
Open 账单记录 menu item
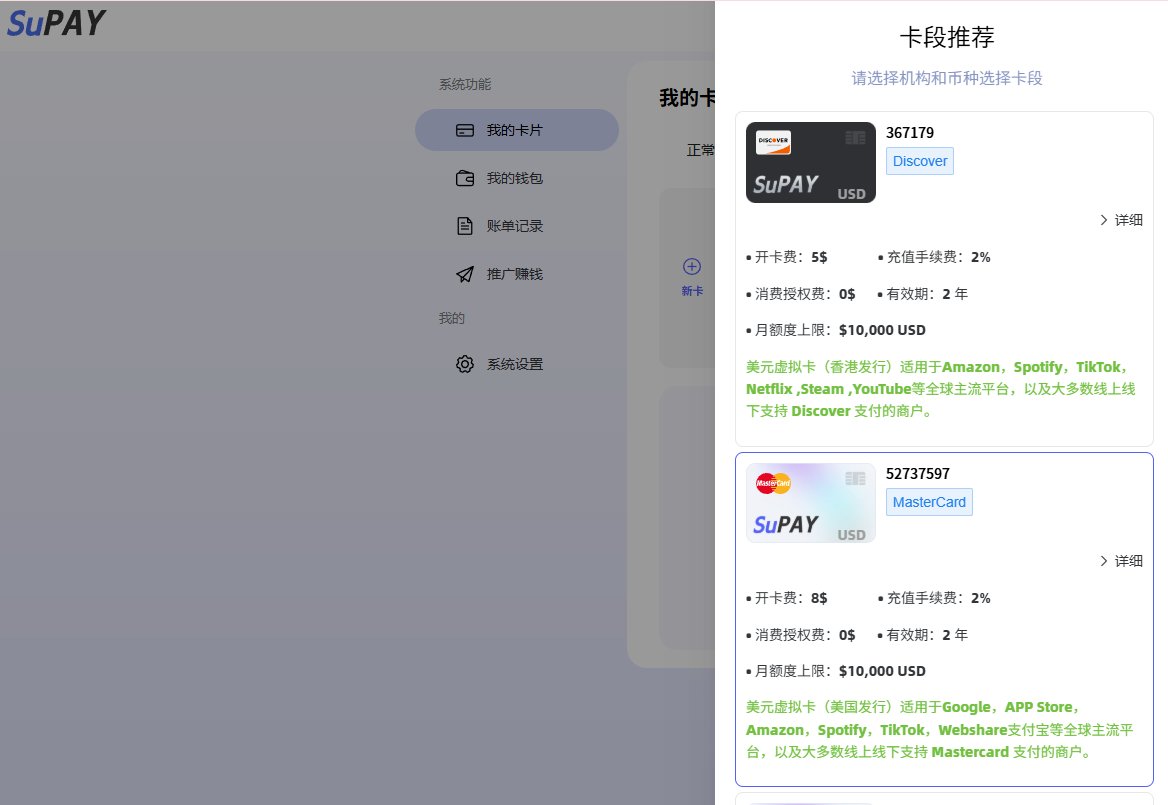517,226
